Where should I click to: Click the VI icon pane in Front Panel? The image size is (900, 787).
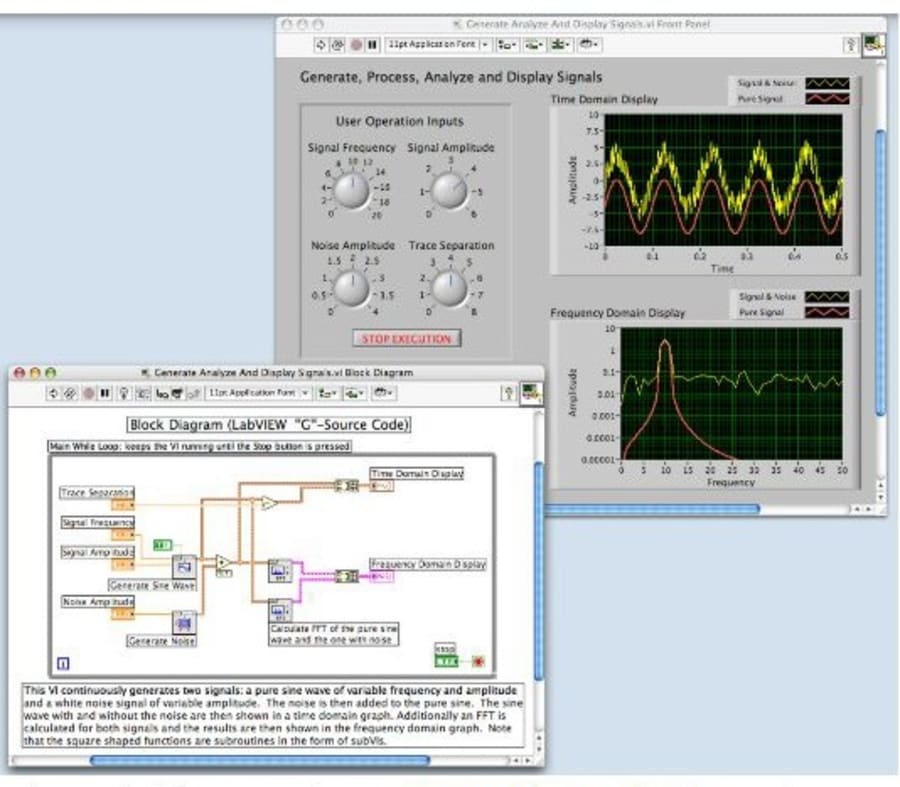pyautogui.click(x=874, y=44)
